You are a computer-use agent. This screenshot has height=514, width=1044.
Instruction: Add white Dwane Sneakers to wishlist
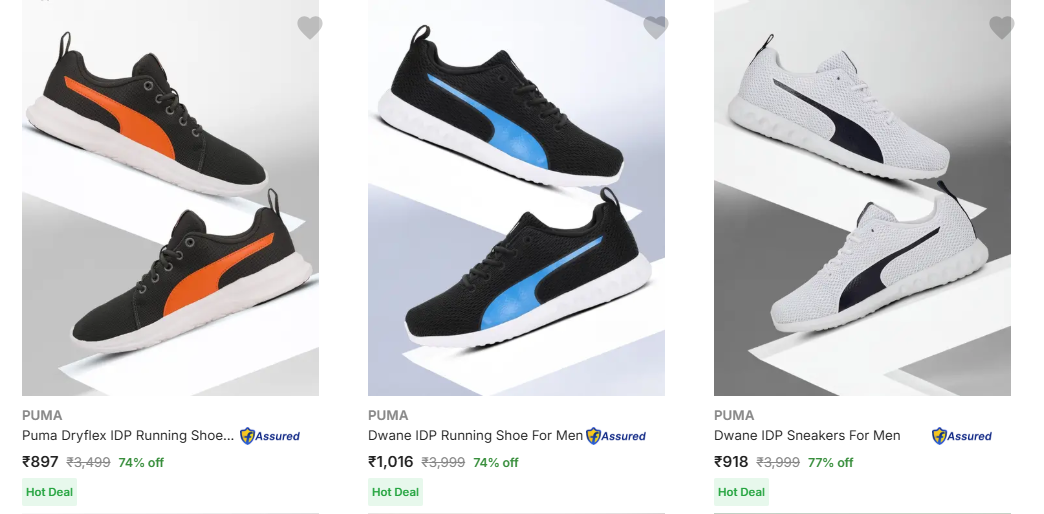pyautogui.click(x=1002, y=28)
